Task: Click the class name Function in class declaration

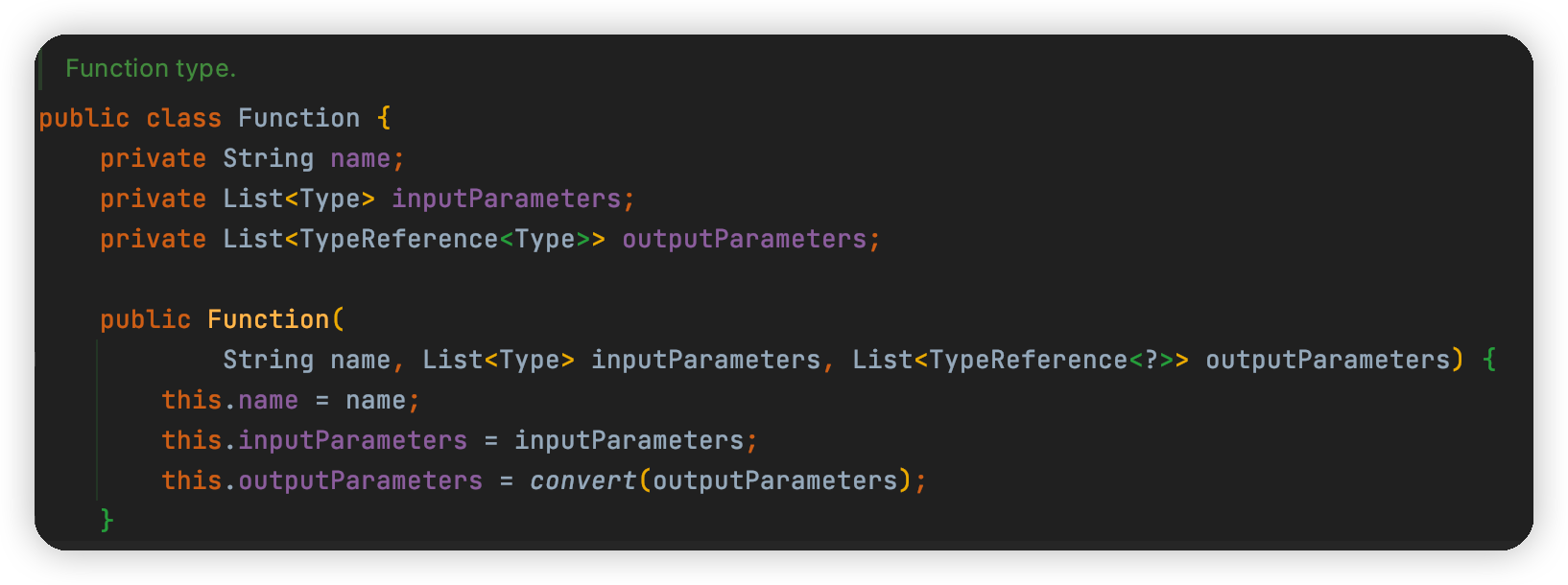Action: (x=298, y=118)
